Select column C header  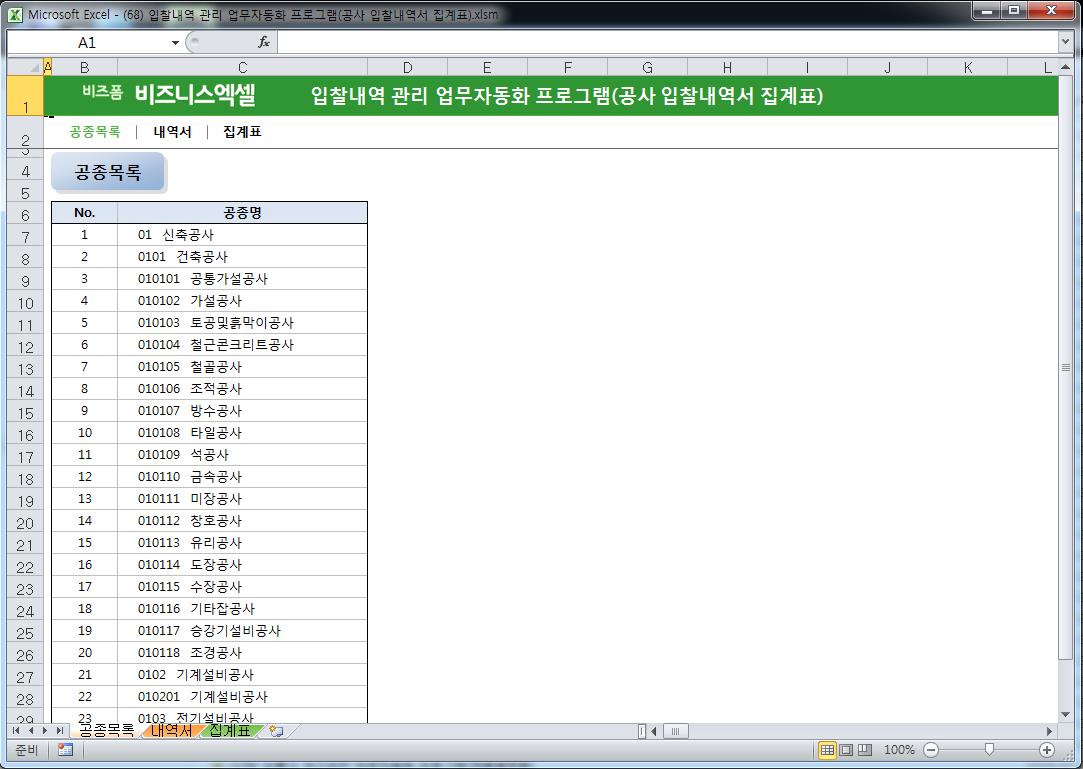point(242,67)
